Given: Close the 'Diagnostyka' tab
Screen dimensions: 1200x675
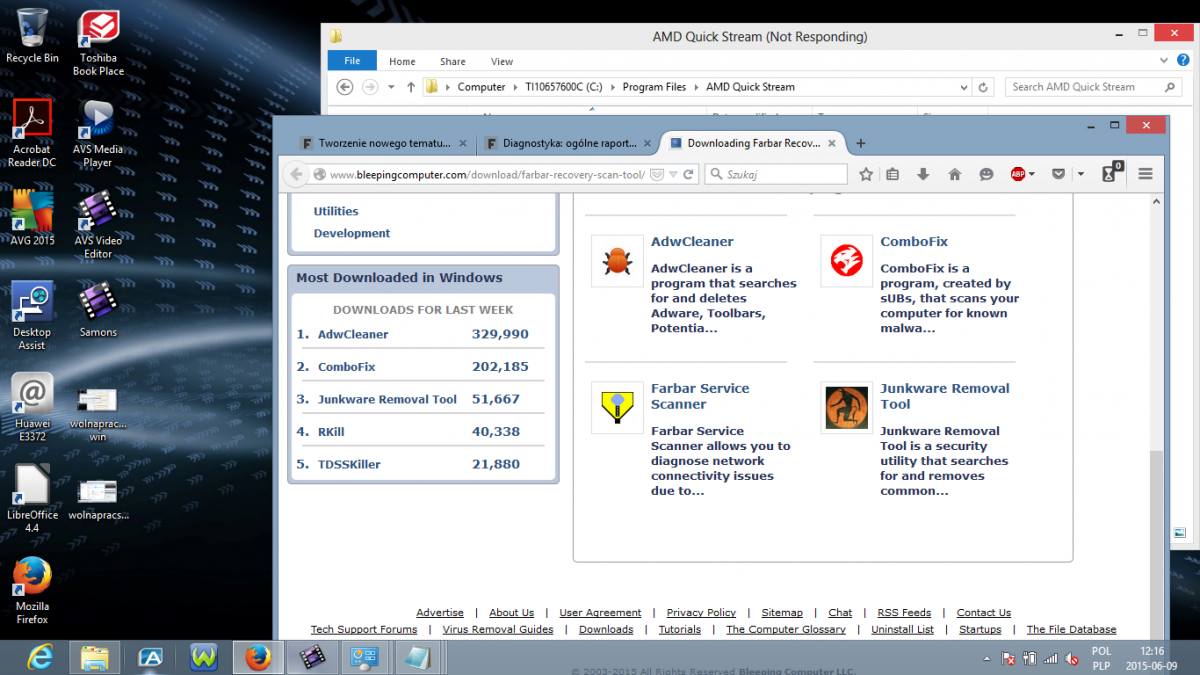Looking at the screenshot, I should click(x=647, y=143).
